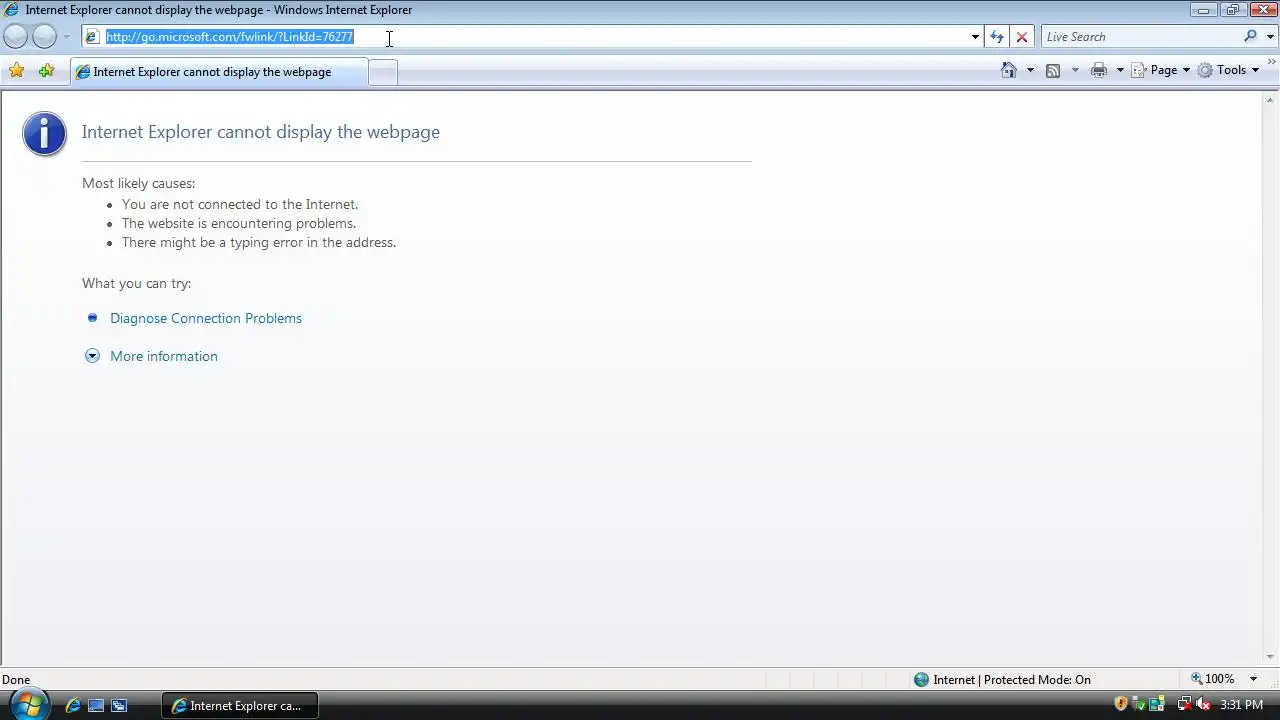
Task: Expand the Feeds dropdown arrow
Action: (1075, 70)
